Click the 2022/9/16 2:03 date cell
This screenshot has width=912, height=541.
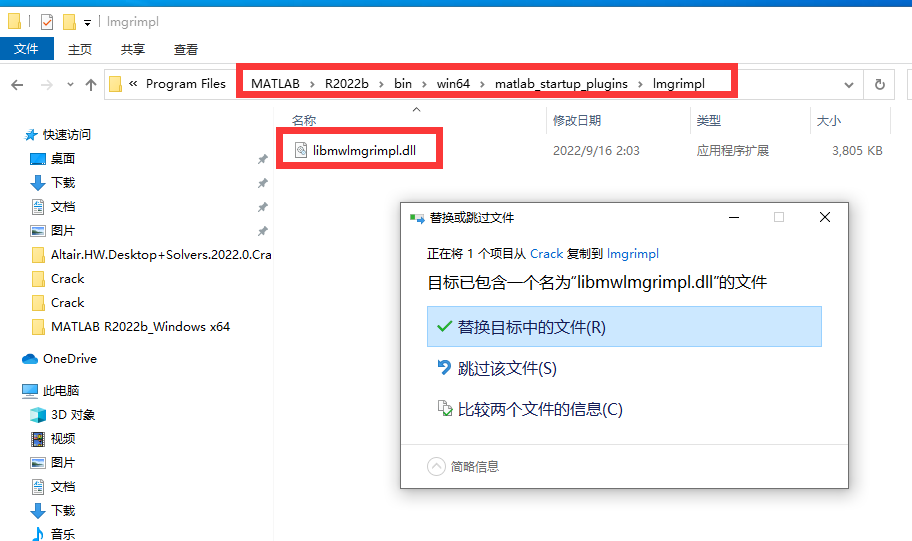(596, 151)
